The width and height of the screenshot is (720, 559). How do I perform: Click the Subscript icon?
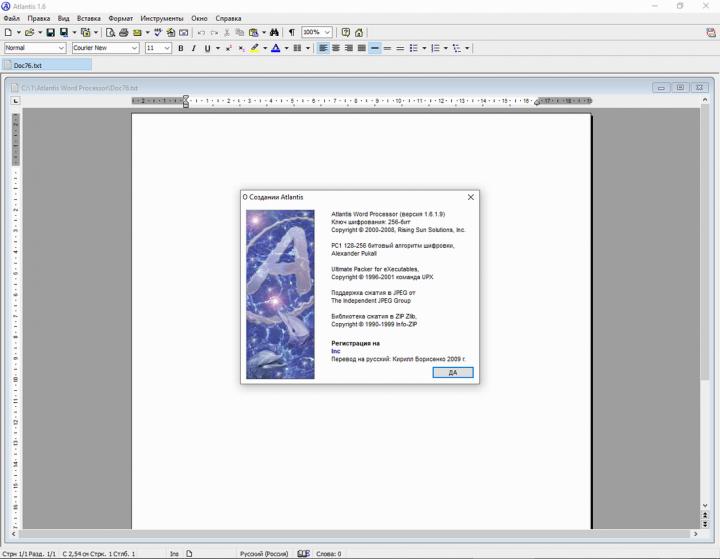(x=241, y=48)
